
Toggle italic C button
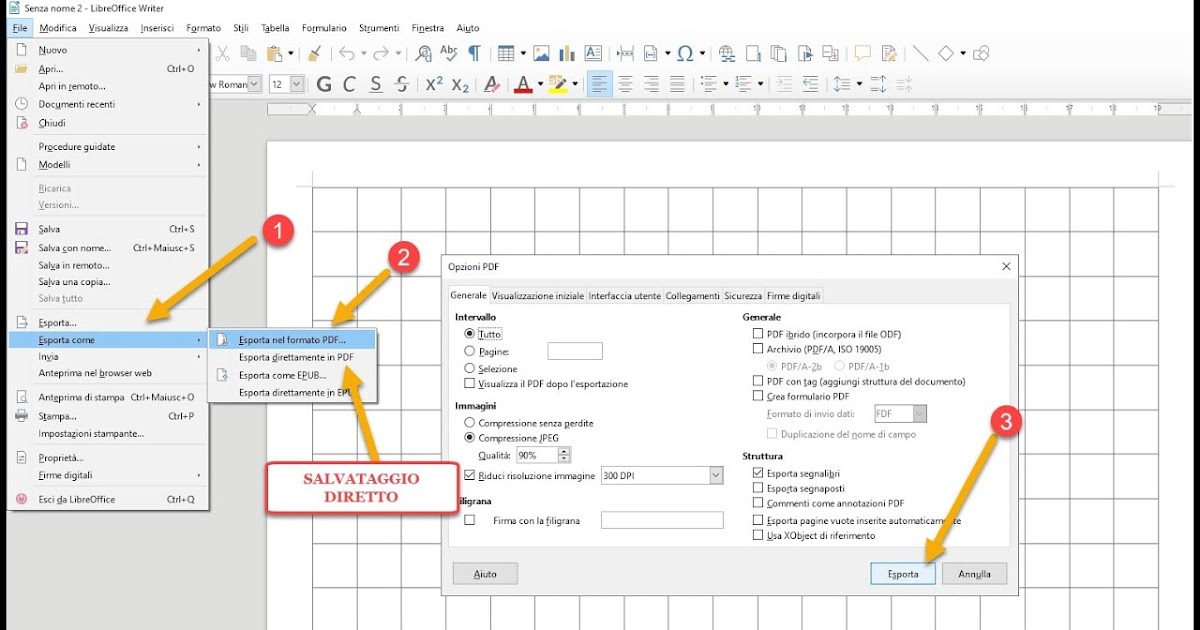(350, 85)
